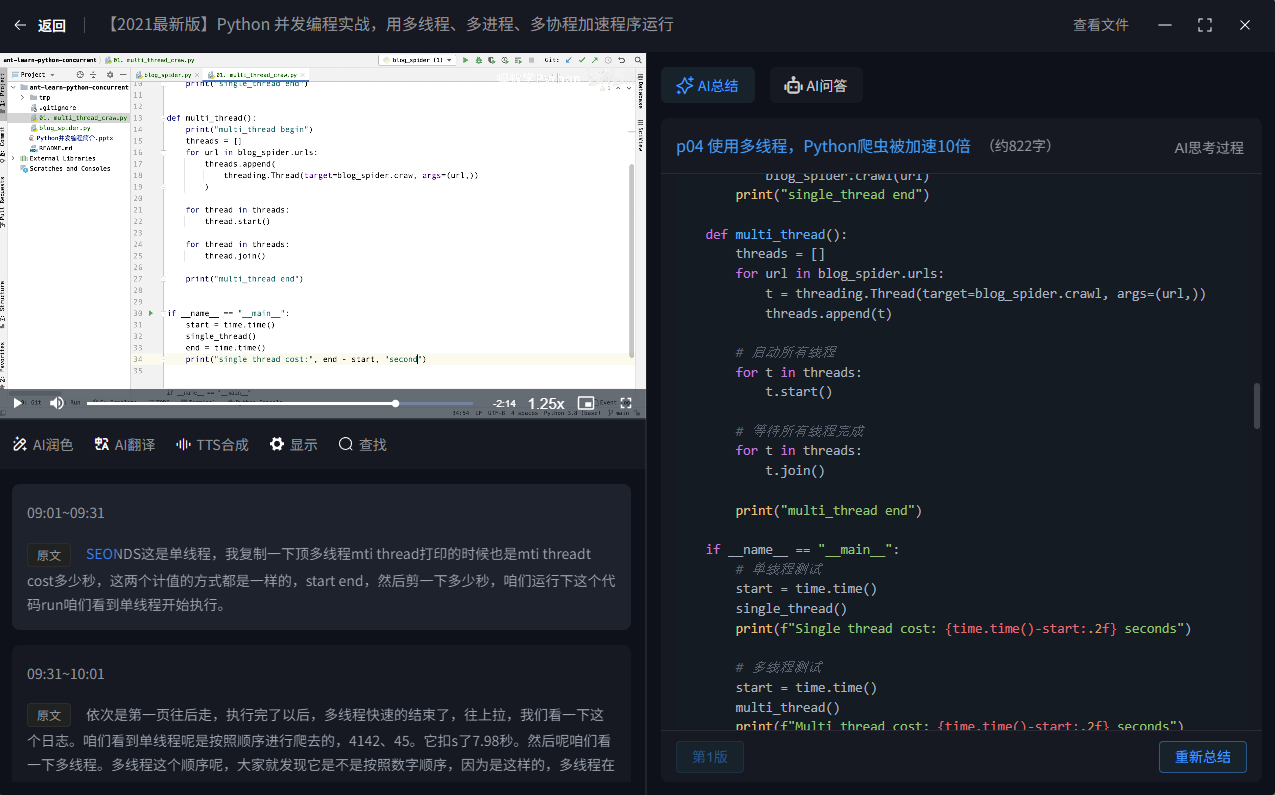Jump to transcript timestamp 09:31~10:01

tap(66, 674)
